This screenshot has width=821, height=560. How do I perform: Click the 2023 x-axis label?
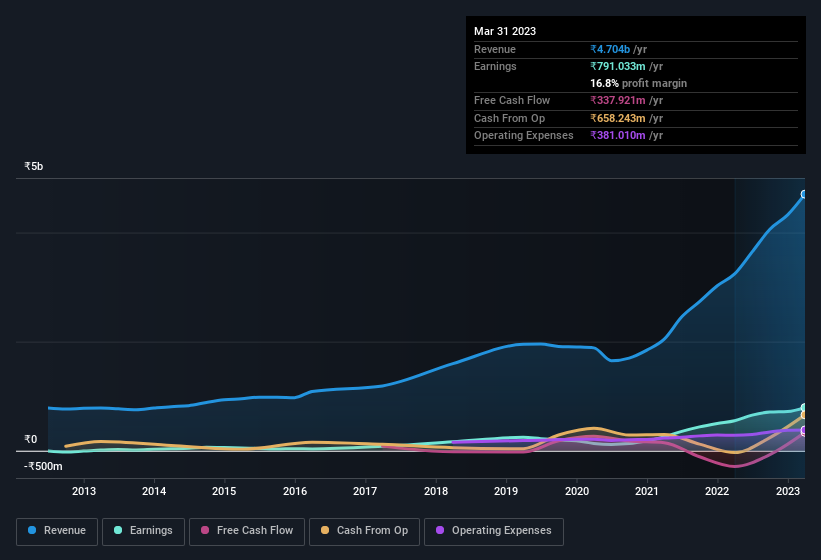pyautogui.click(x=787, y=491)
